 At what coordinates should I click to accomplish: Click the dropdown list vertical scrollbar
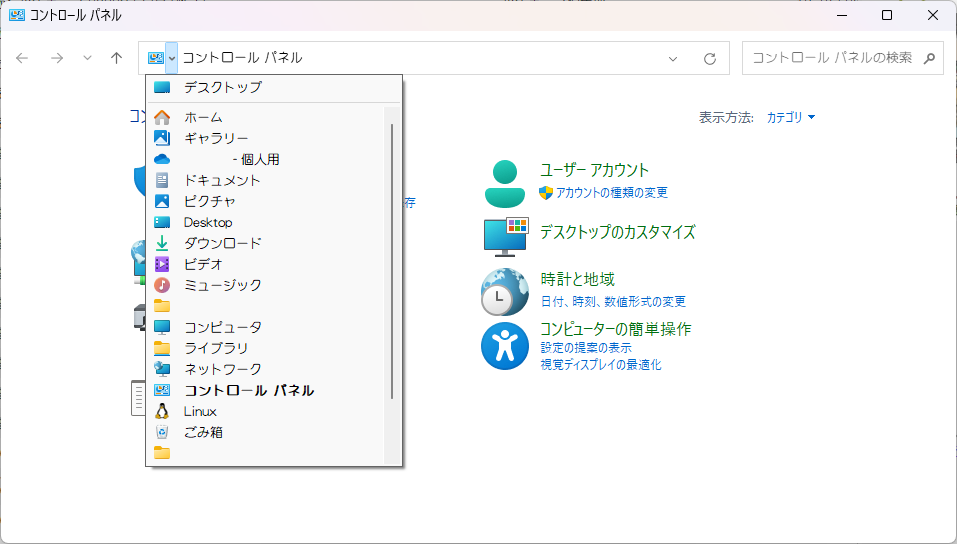pos(392,260)
